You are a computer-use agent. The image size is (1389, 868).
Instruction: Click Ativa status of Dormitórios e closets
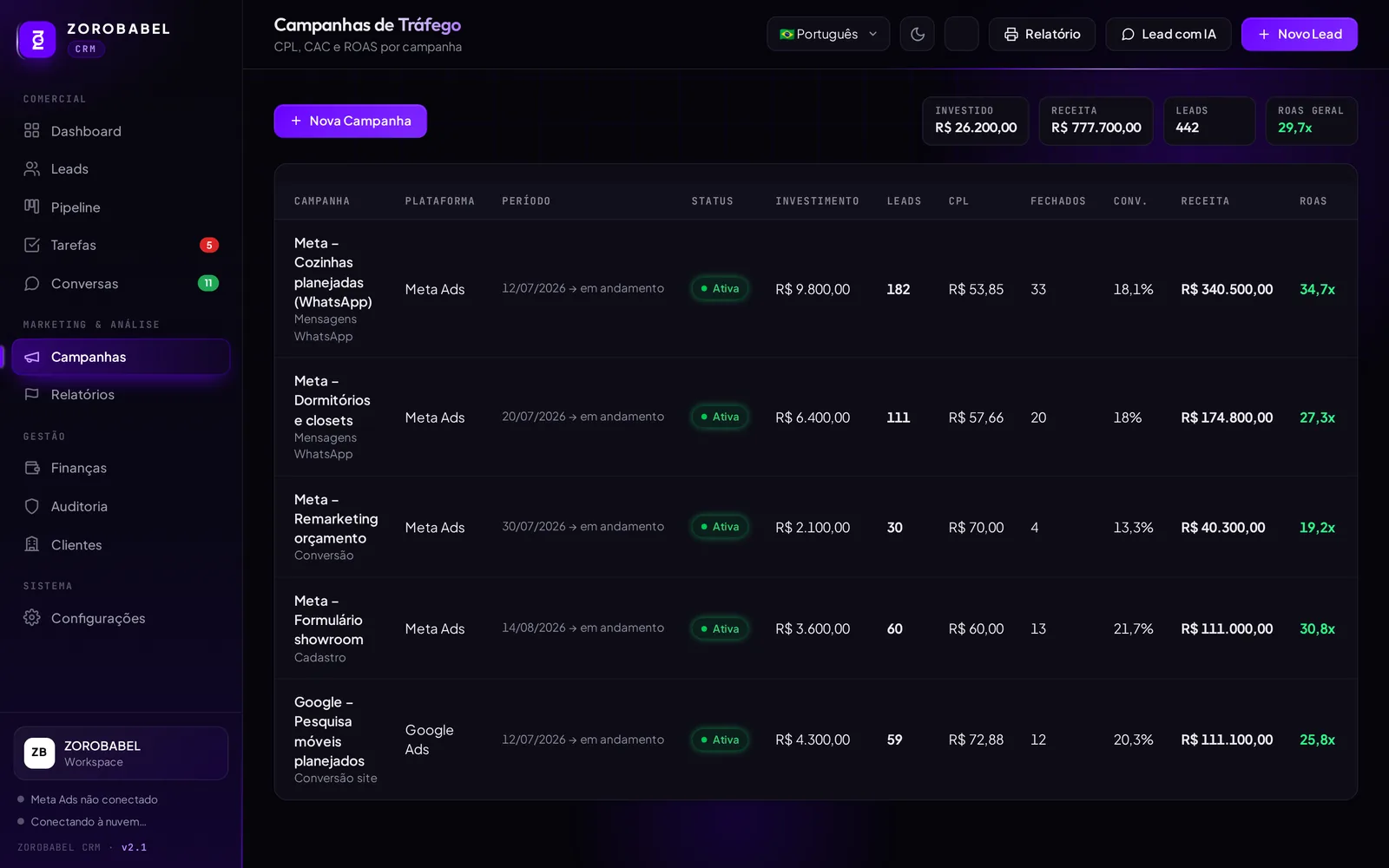coord(721,417)
